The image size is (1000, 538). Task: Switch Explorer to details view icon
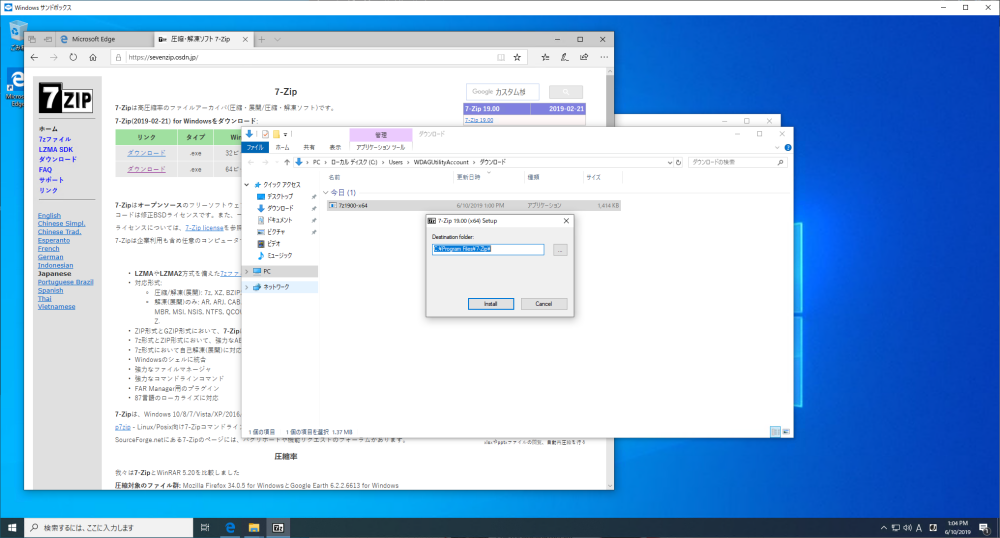click(775, 432)
